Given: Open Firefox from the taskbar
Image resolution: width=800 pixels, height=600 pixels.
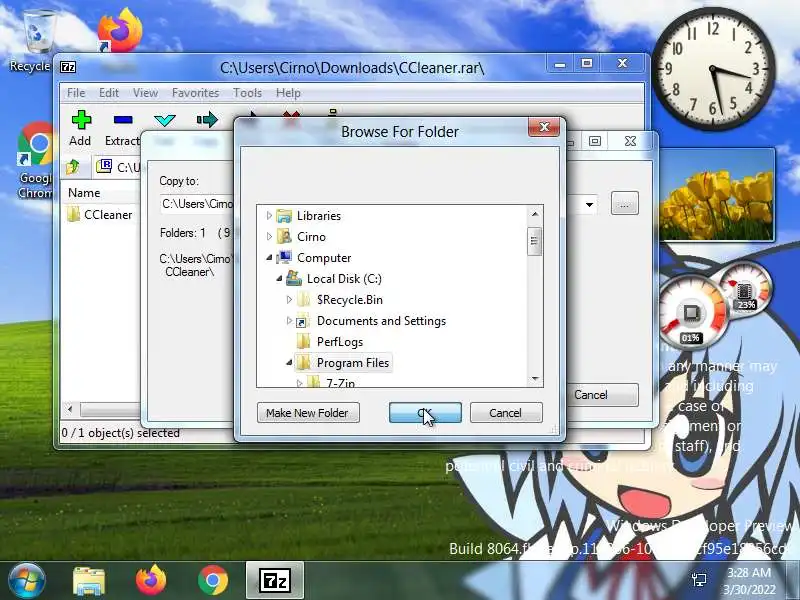Looking at the screenshot, I should 151,581.
